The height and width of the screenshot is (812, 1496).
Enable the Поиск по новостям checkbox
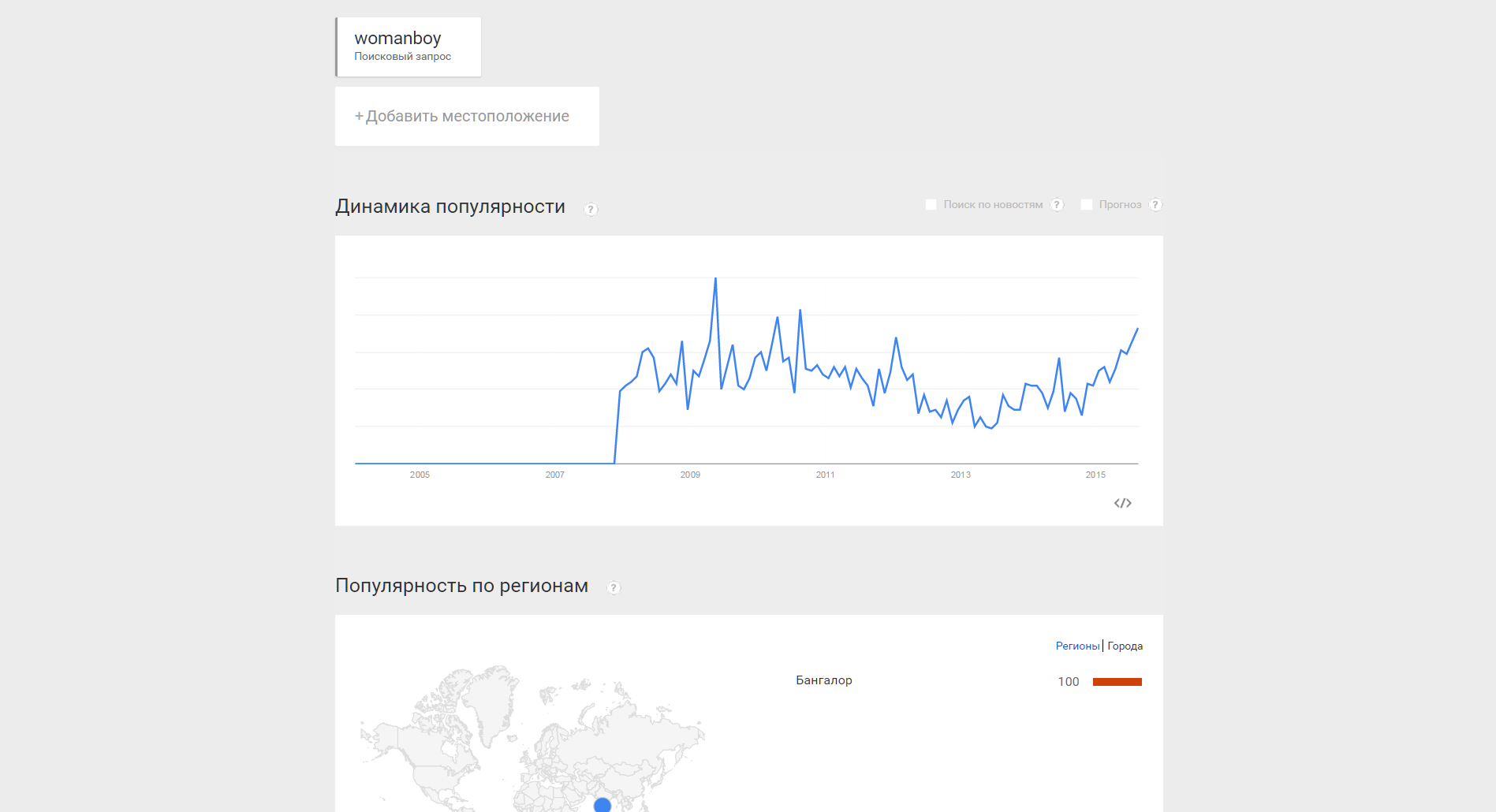(x=931, y=205)
